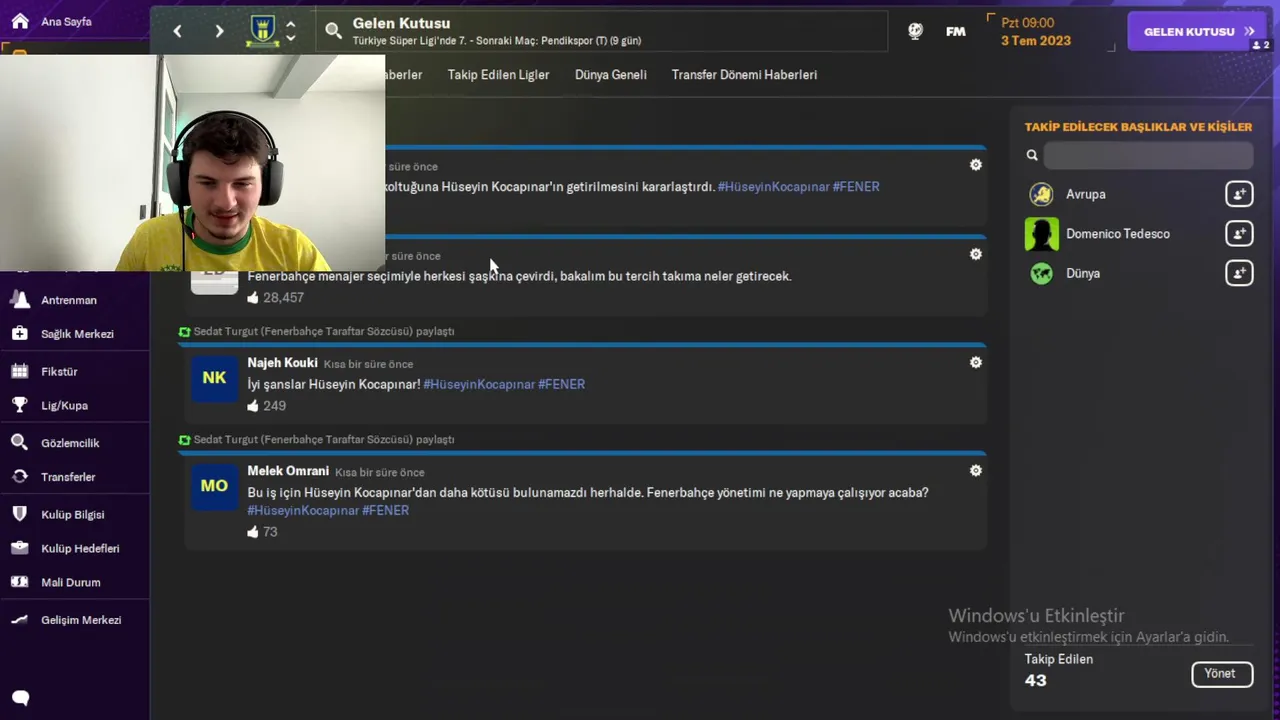Click the club crest badge
Image resolution: width=1280 pixels, height=720 pixels.
[x=263, y=31]
